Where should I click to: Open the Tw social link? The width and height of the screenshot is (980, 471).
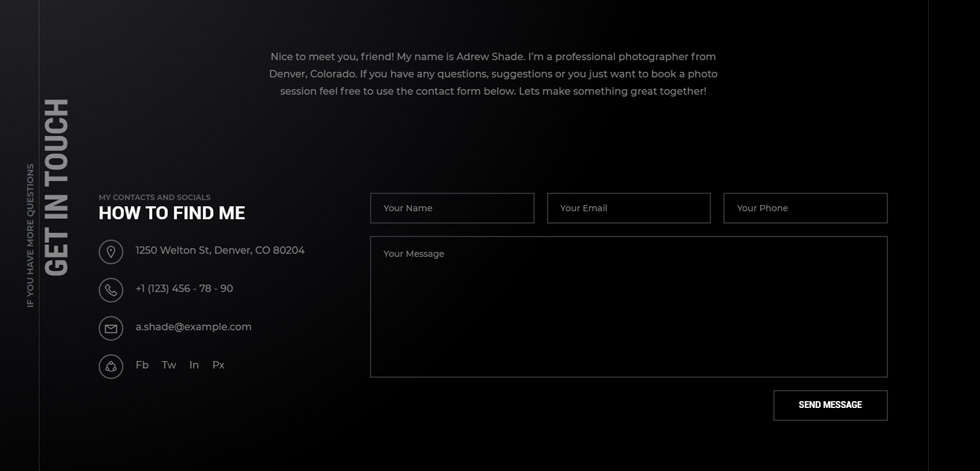(x=169, y=365)
